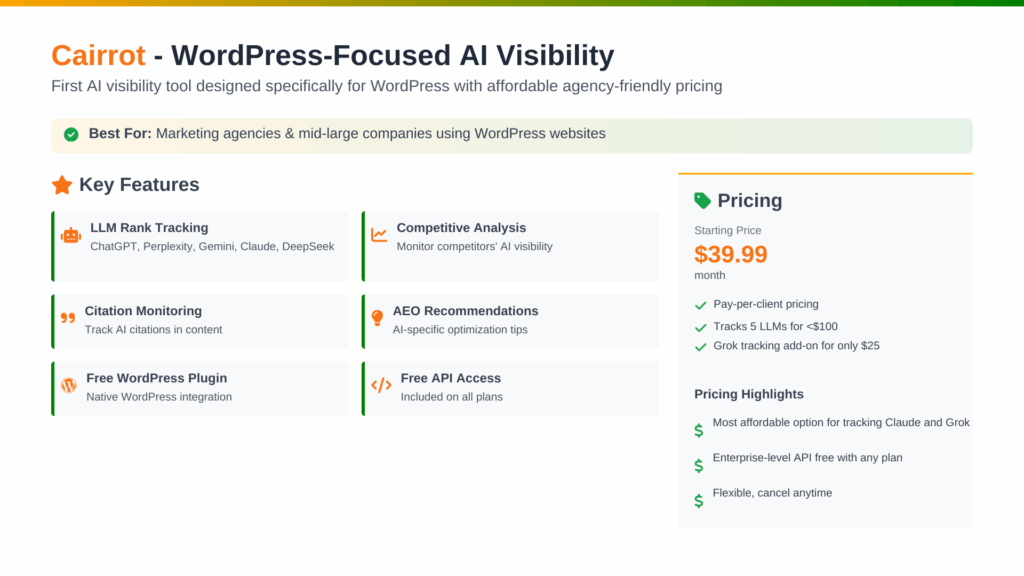This screenshot has height=576, width=1024.
Task: Click the Free WordPress Plugin feature title
Action: click(156, 378)
